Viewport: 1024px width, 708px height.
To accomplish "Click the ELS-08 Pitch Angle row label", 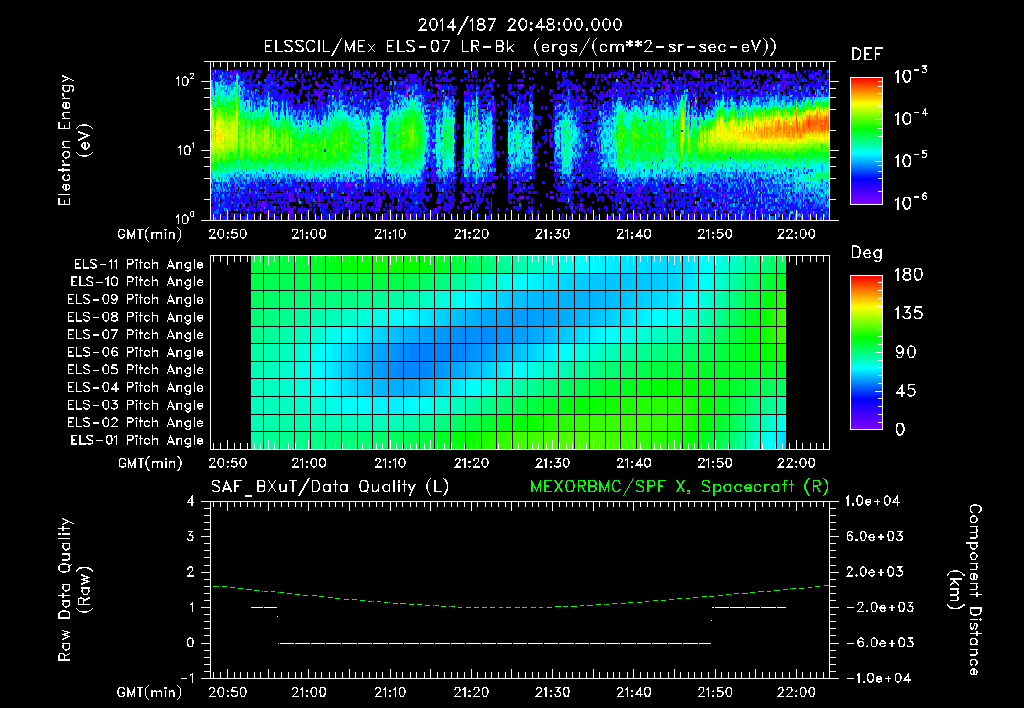I will tap(135, 317).
